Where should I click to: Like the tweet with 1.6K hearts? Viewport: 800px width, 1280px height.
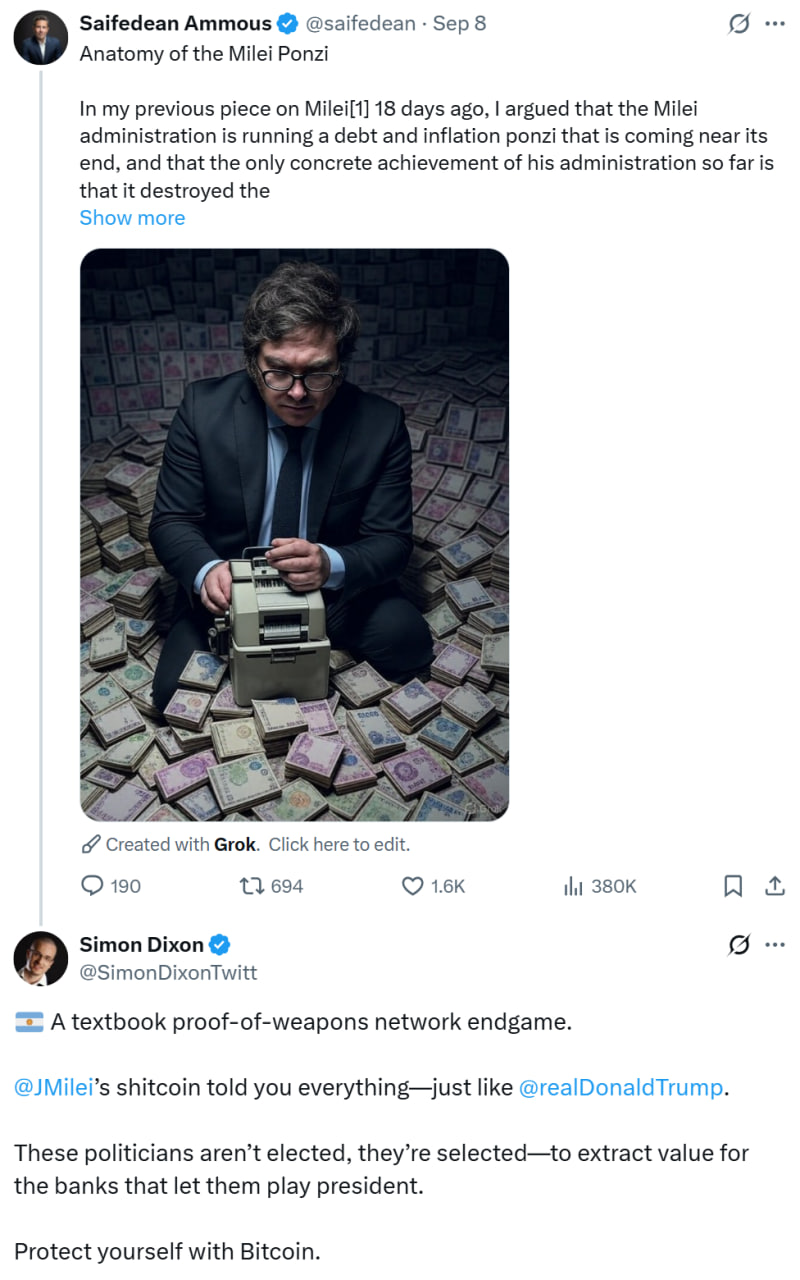pyautogui.click(x=413, y=886)
